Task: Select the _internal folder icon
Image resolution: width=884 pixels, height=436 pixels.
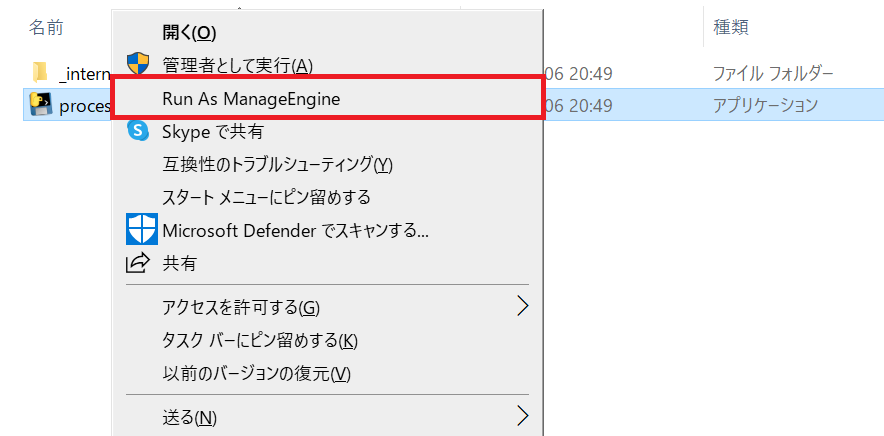Action: point(40,72)
